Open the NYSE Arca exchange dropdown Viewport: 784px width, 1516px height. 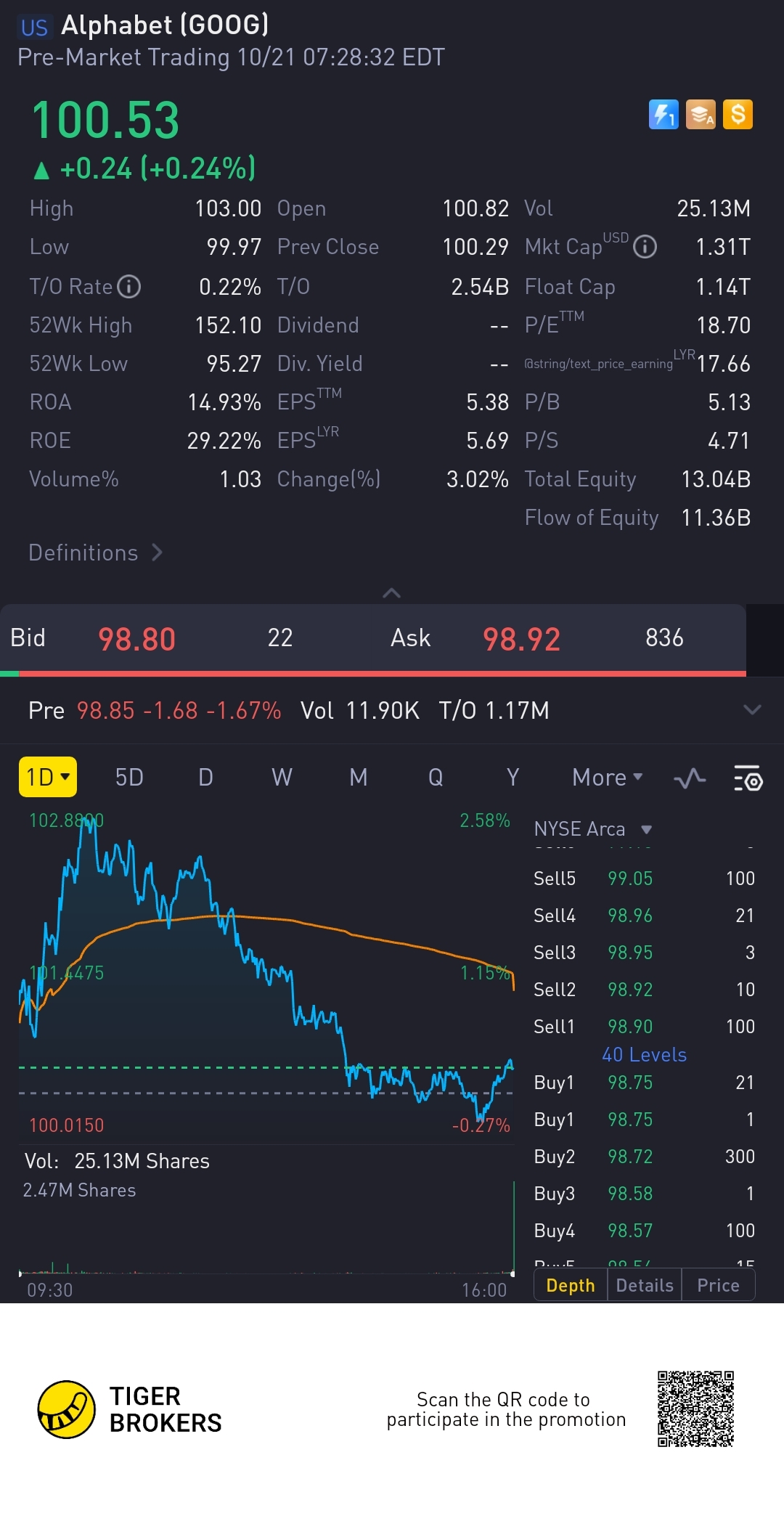tap(593, 829)
